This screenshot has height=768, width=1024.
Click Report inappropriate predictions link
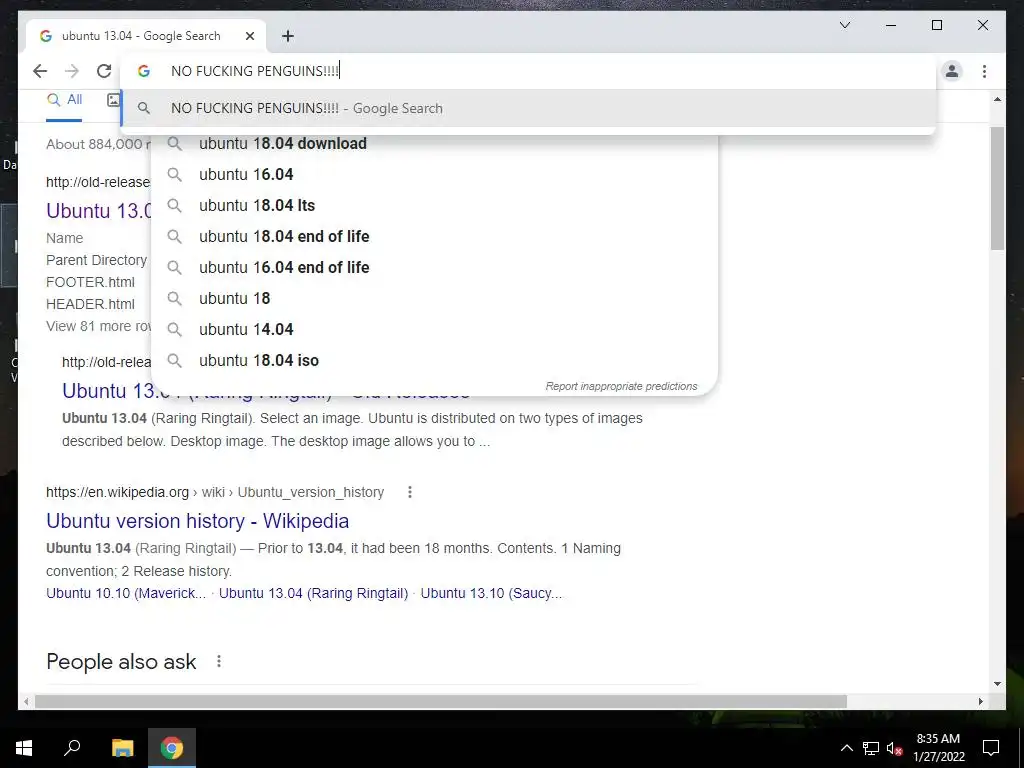(621, 386)
